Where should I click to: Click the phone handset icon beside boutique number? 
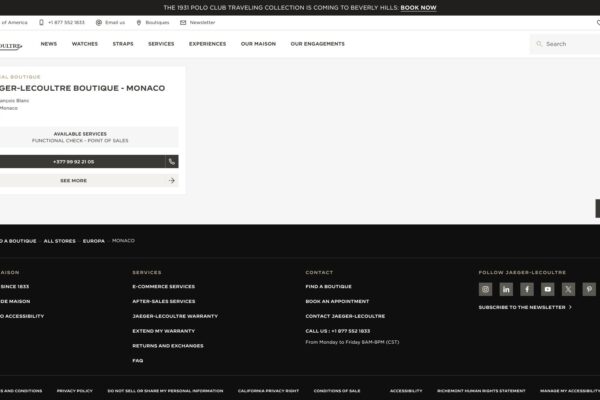click(x=172, y=162)
